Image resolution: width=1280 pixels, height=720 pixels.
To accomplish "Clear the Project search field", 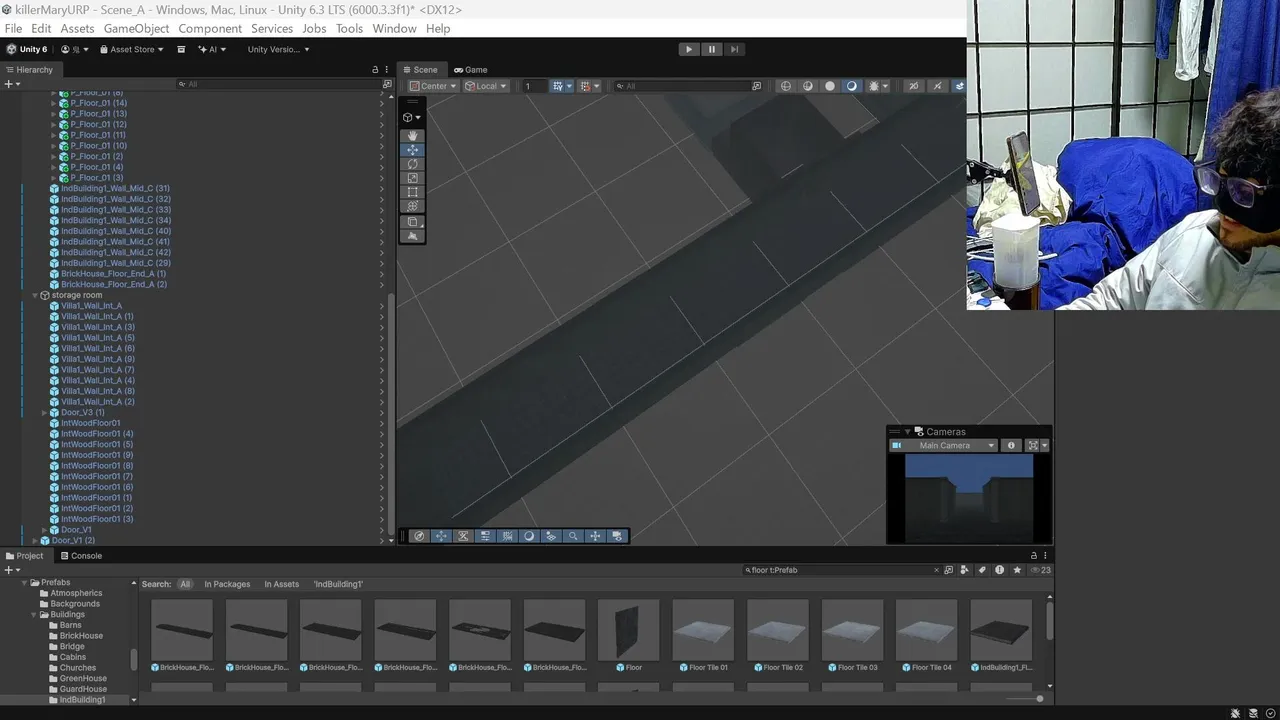I will 937,570.
